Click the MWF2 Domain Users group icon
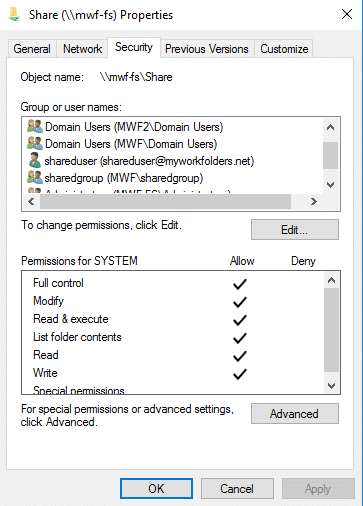Viewport: 363px width, 506px height. (35, 127)
